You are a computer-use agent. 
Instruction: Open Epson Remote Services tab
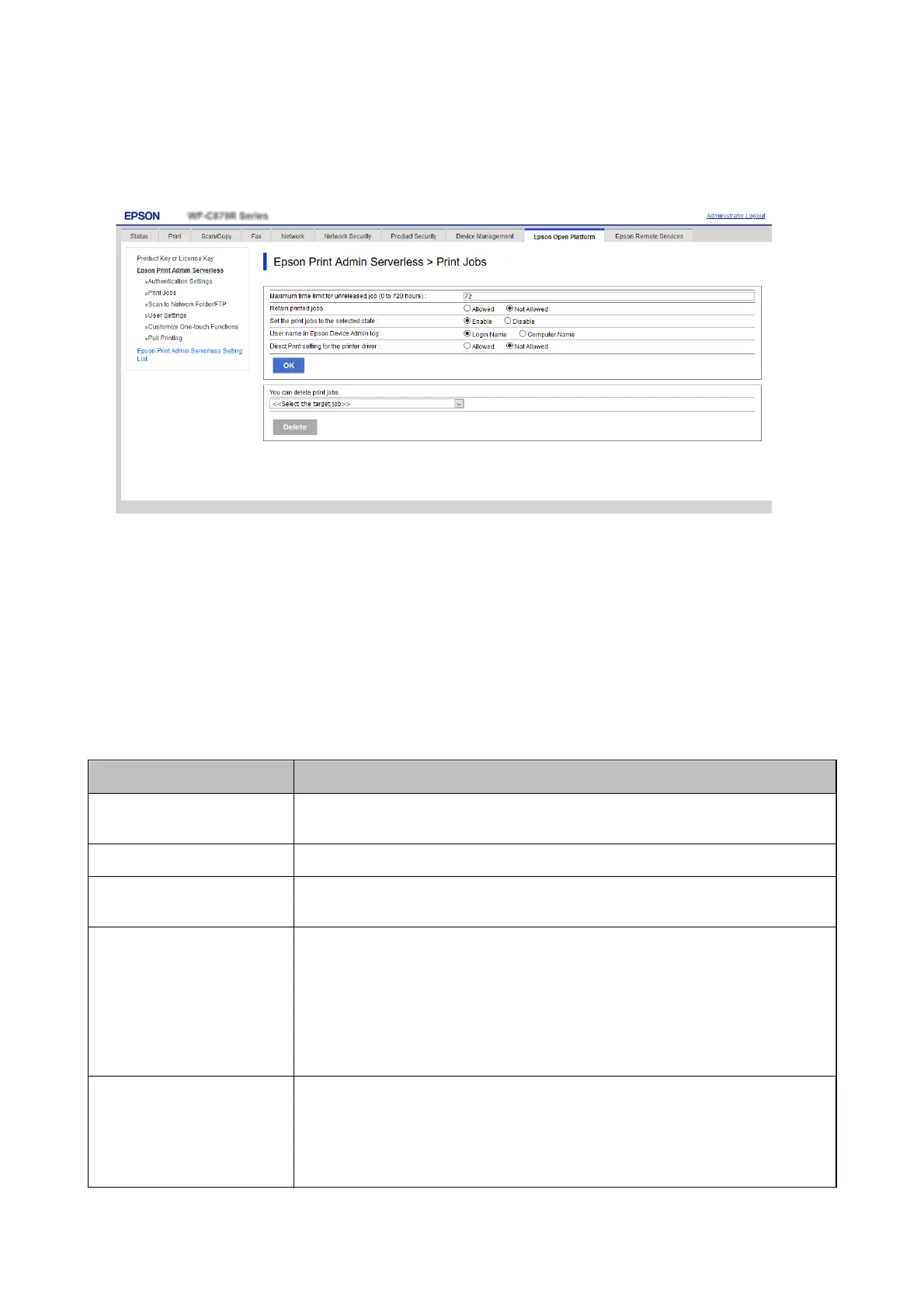pos(649,236)
